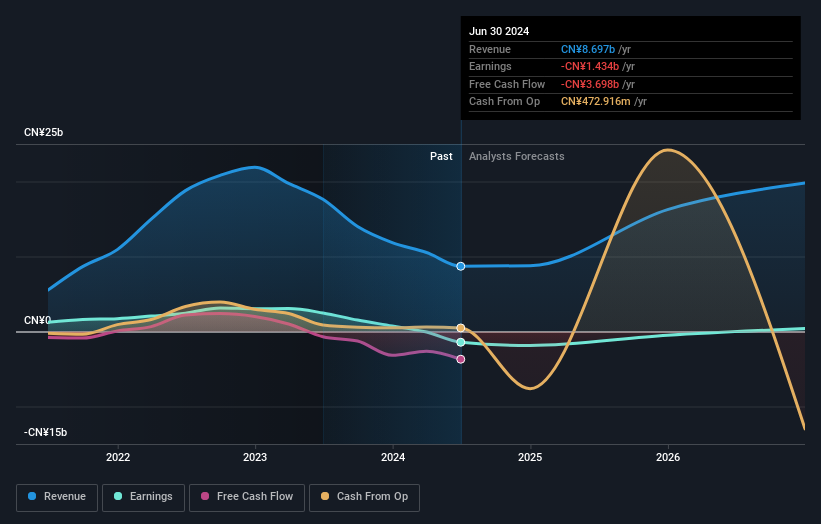This screenshot has height=524, width=821.
Task: Toggle the Revenue legend series
Action: (x=57, y=497)
